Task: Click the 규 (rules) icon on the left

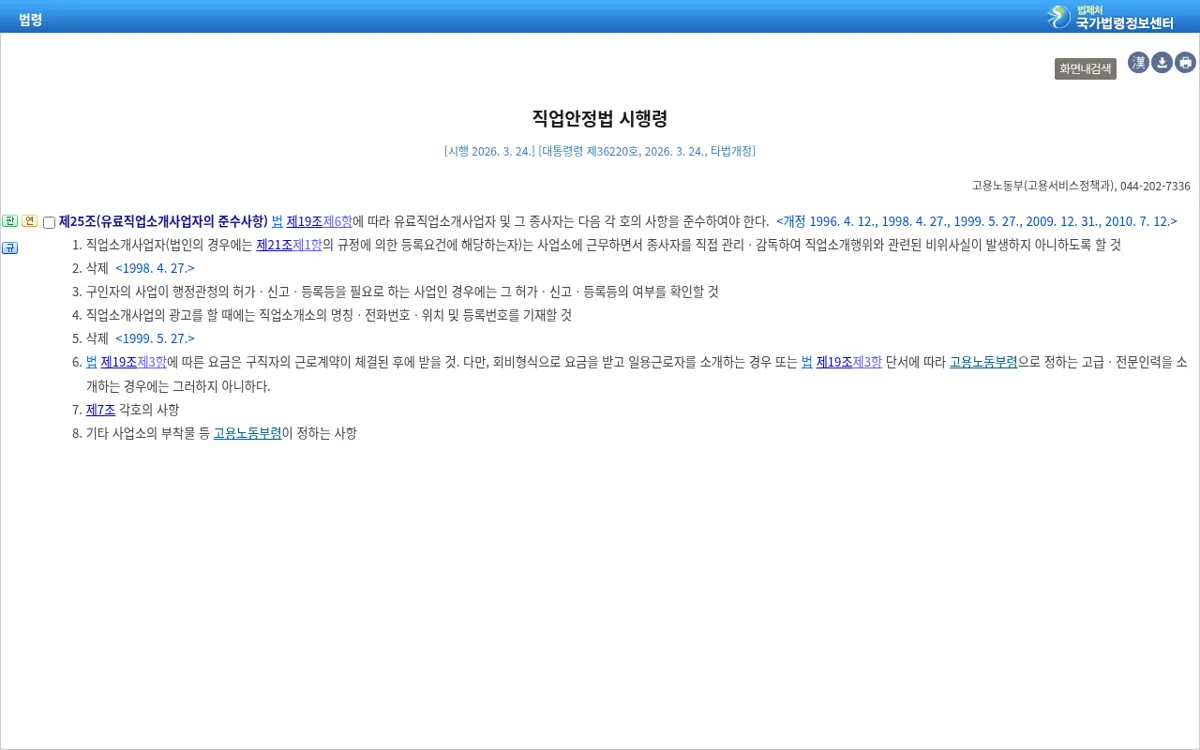Action: (10, 248)
